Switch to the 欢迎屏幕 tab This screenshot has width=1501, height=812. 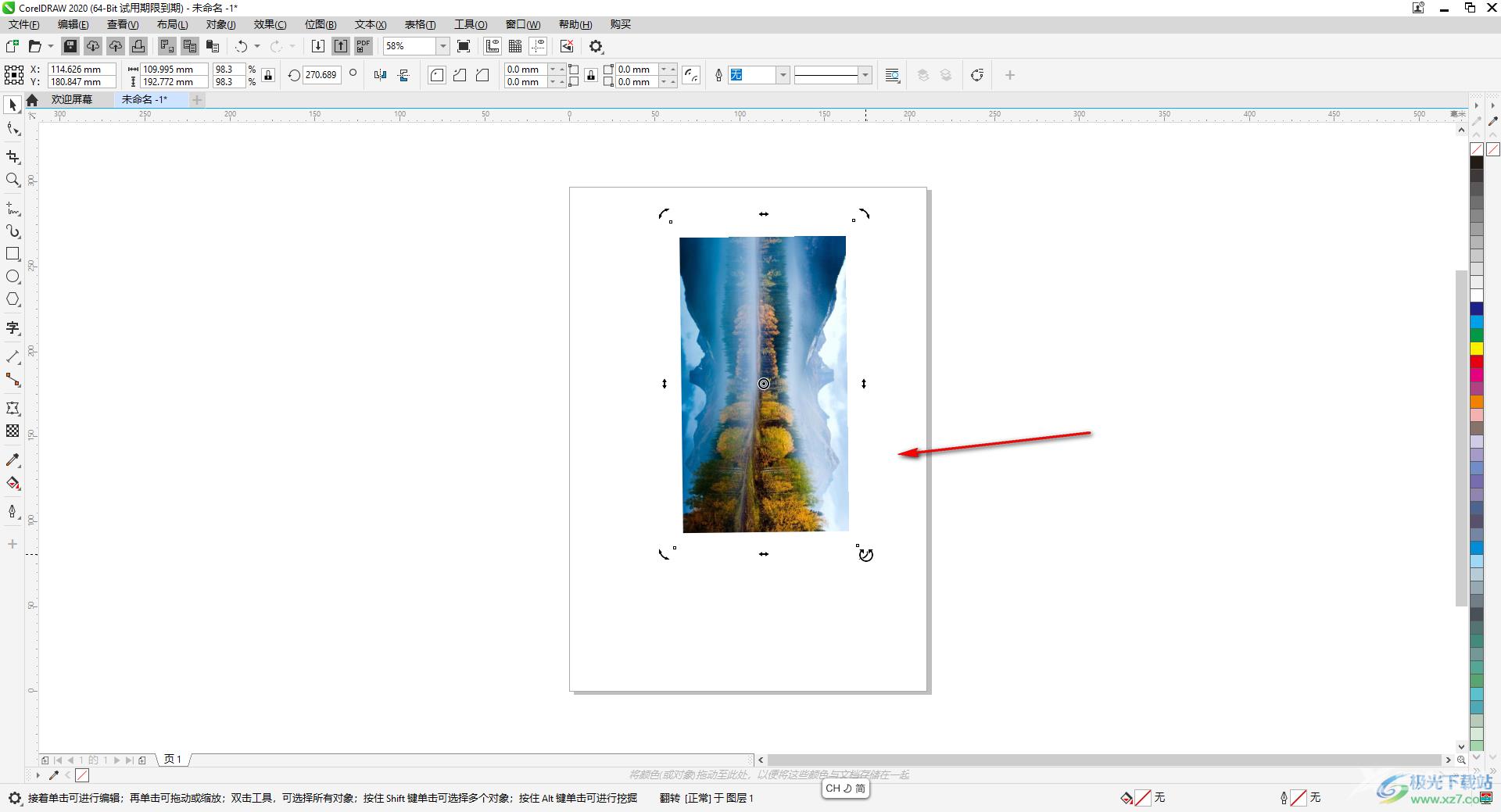(72, 99)
